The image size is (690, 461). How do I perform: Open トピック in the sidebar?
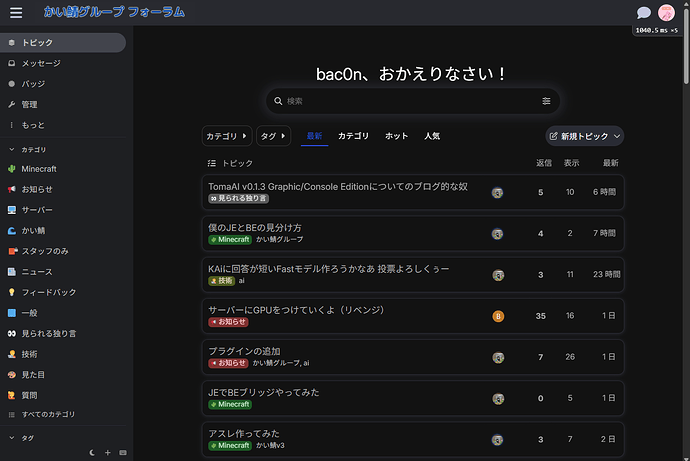pos(63,43)
